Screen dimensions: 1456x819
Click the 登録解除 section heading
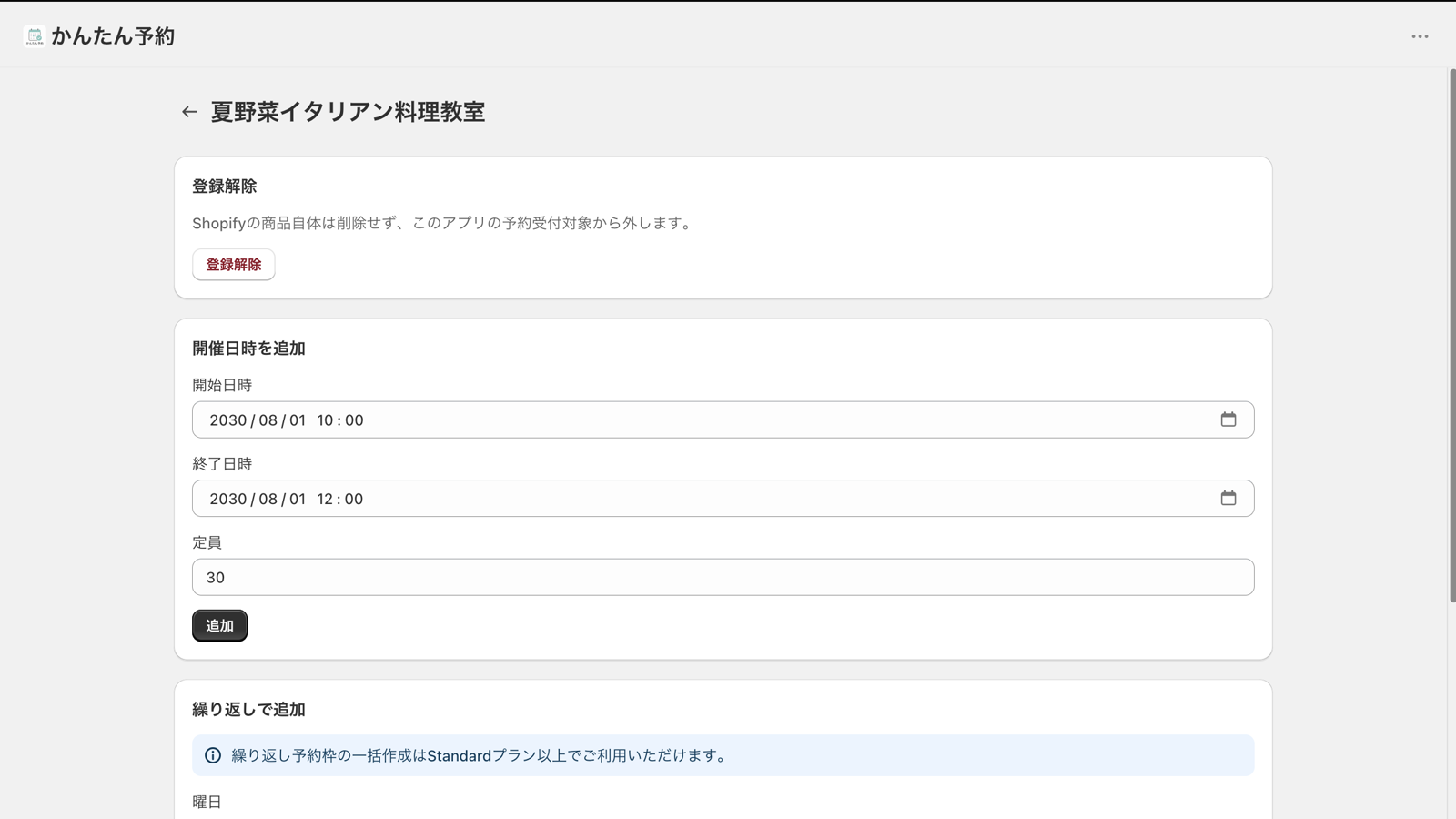225,187
